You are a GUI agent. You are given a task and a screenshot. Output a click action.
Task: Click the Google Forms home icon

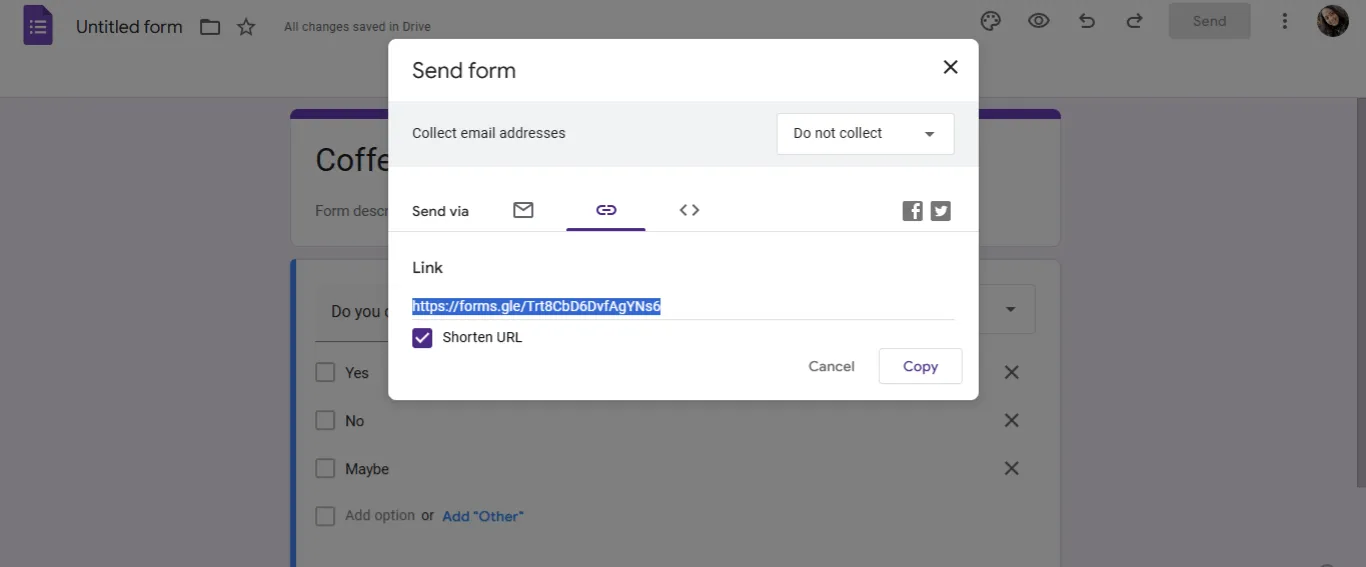tap(38, 25)
